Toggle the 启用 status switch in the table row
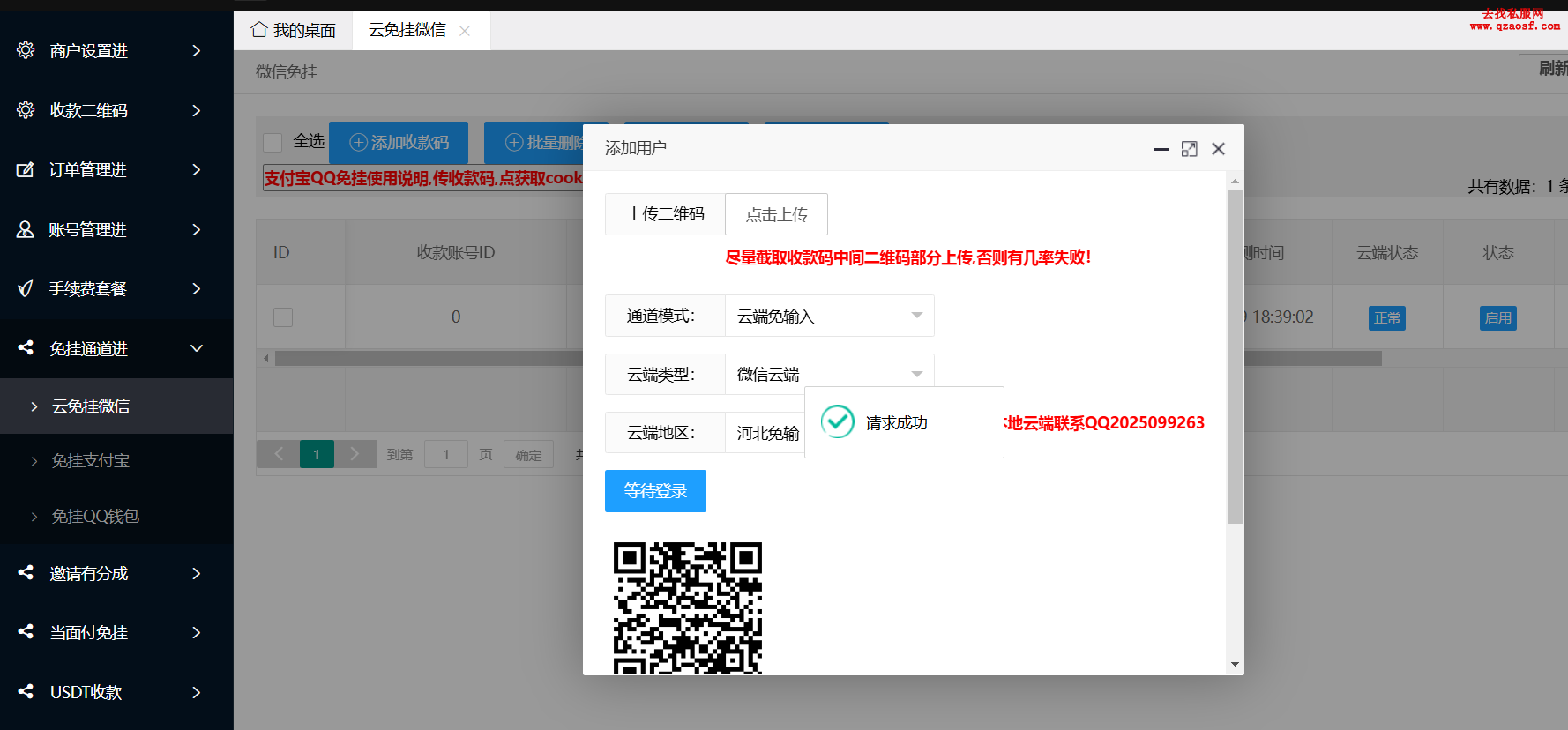 click(1497, 317)
